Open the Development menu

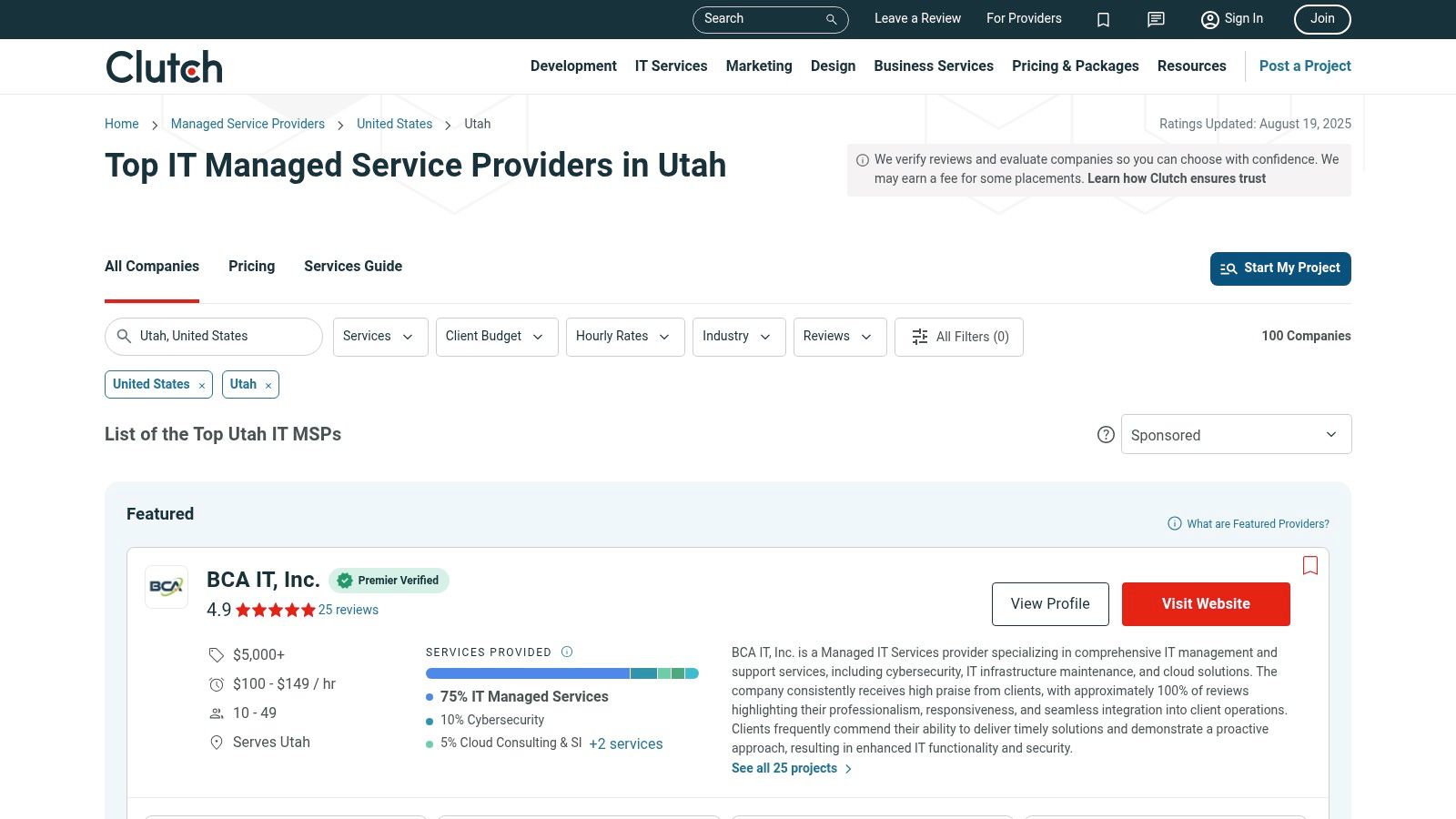[573, 66]
